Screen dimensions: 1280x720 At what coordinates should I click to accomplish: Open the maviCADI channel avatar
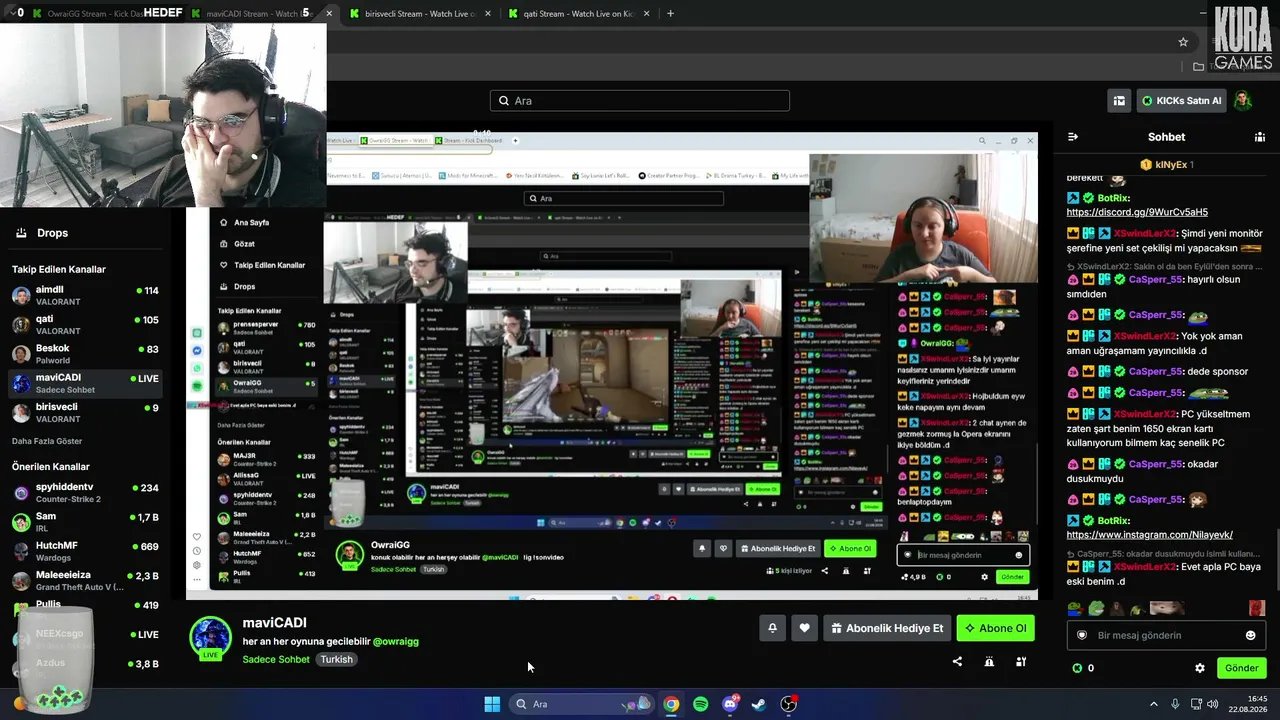pyautogui.click(x=210, y=638)
